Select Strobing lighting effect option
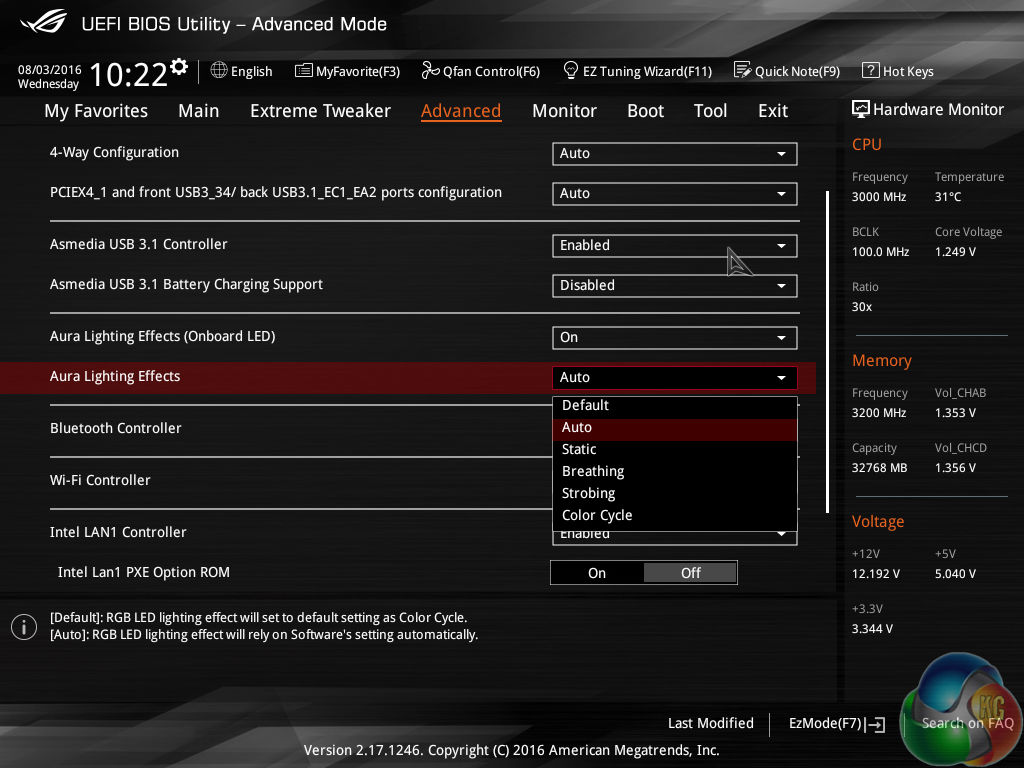The width and height of the screenshot is (1024, 768). click(x=675, y=493)
